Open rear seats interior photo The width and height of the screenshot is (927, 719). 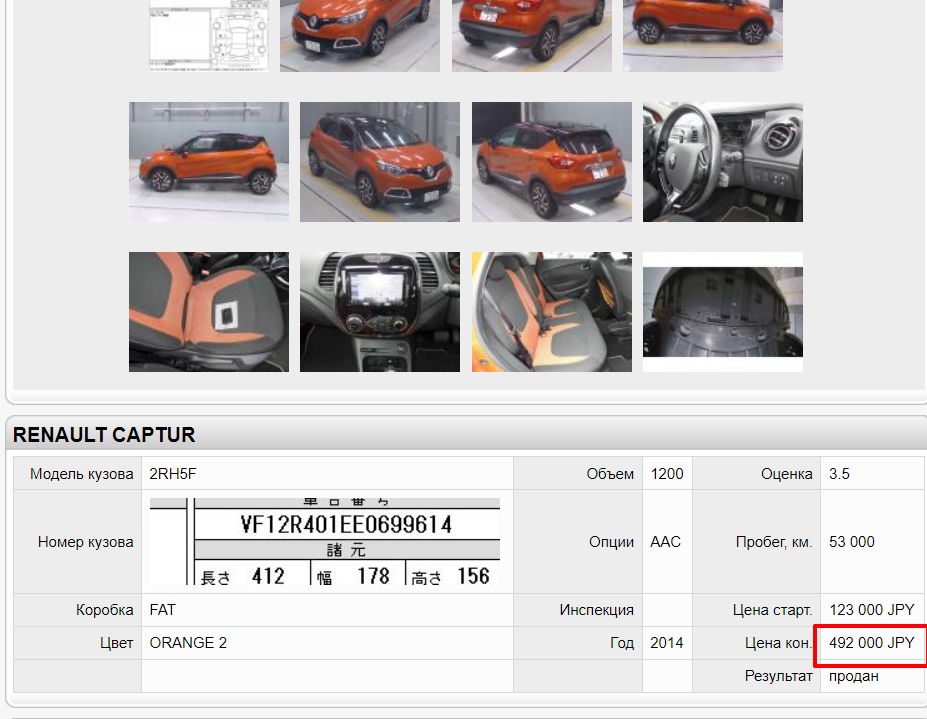pyautogui.click(x=552, y=312)
